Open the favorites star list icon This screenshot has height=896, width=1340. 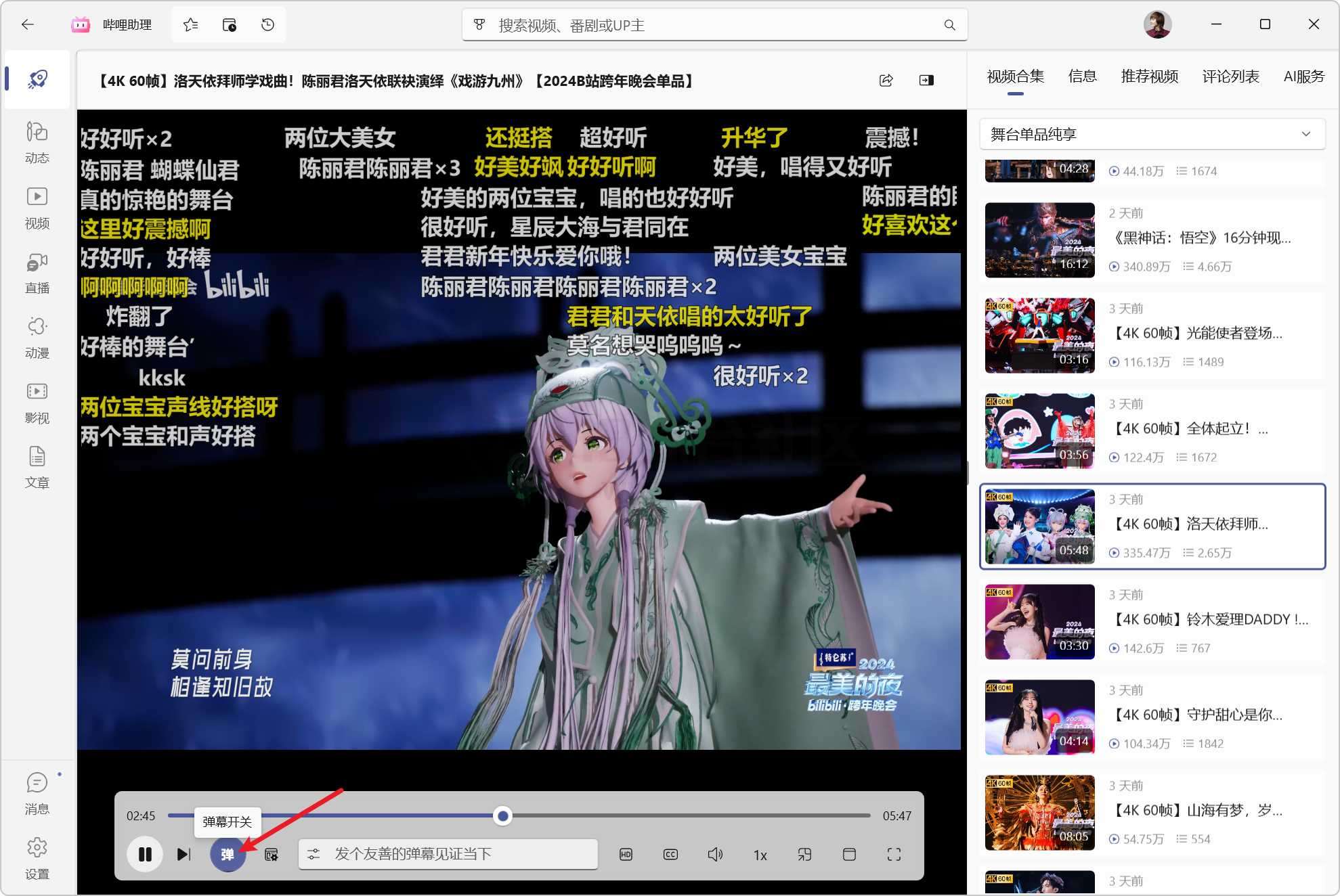point(191,25)
